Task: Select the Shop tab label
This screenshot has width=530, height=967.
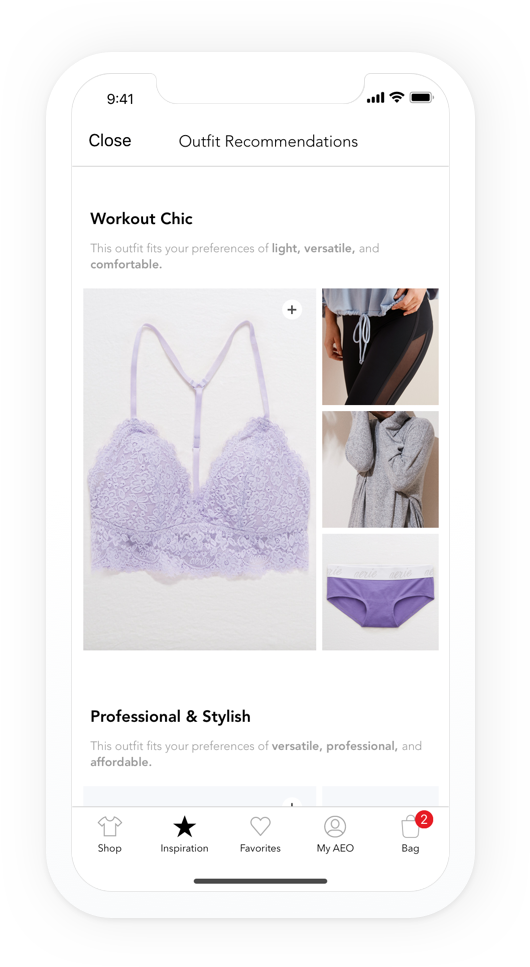Action: pyautogui.click(x=109, y=848)
